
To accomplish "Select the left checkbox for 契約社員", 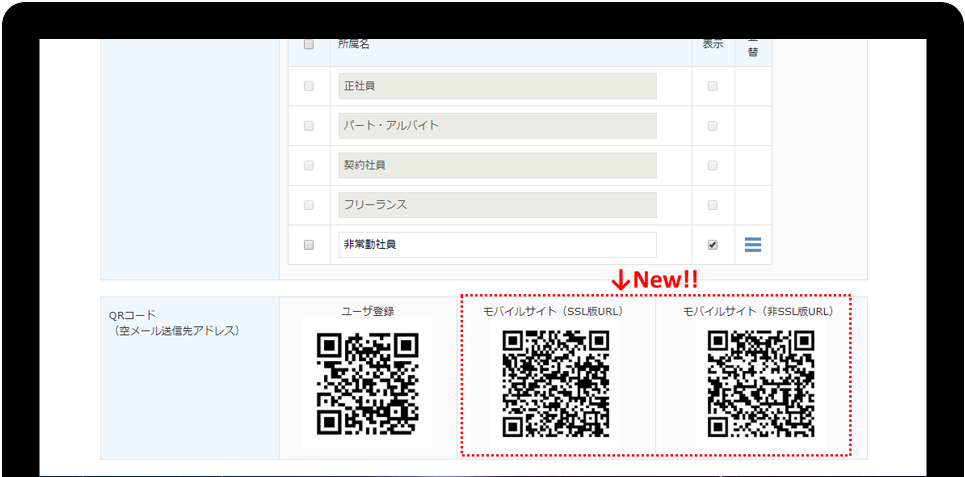I will click(x=309, y=165).
